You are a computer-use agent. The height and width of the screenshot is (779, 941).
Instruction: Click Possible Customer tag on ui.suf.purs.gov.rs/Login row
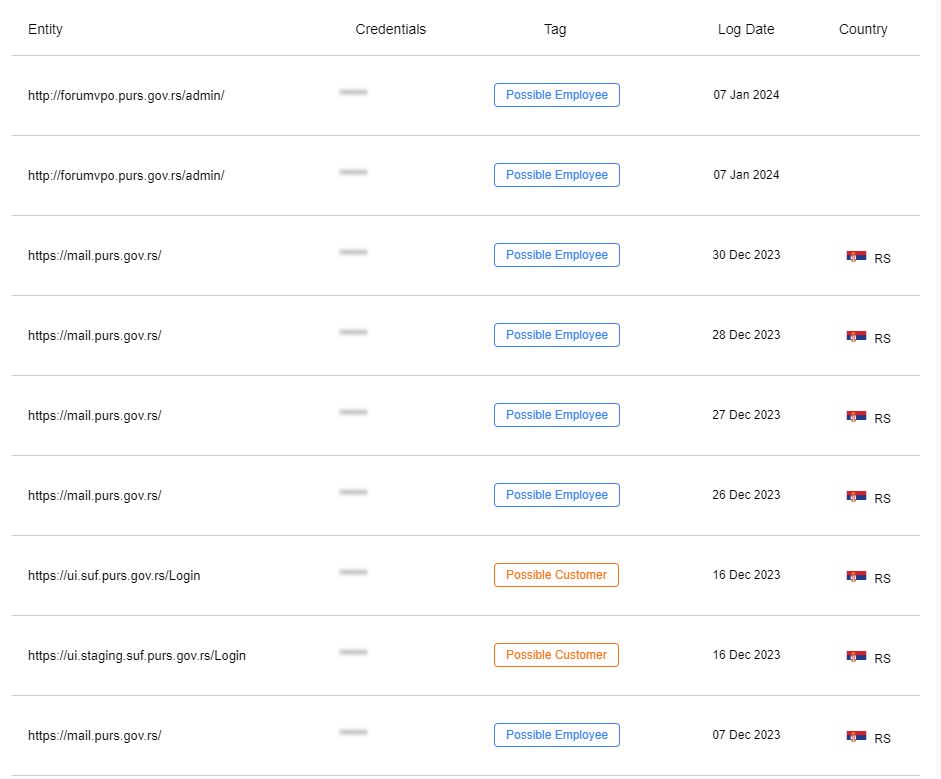(x=556, y=575)
